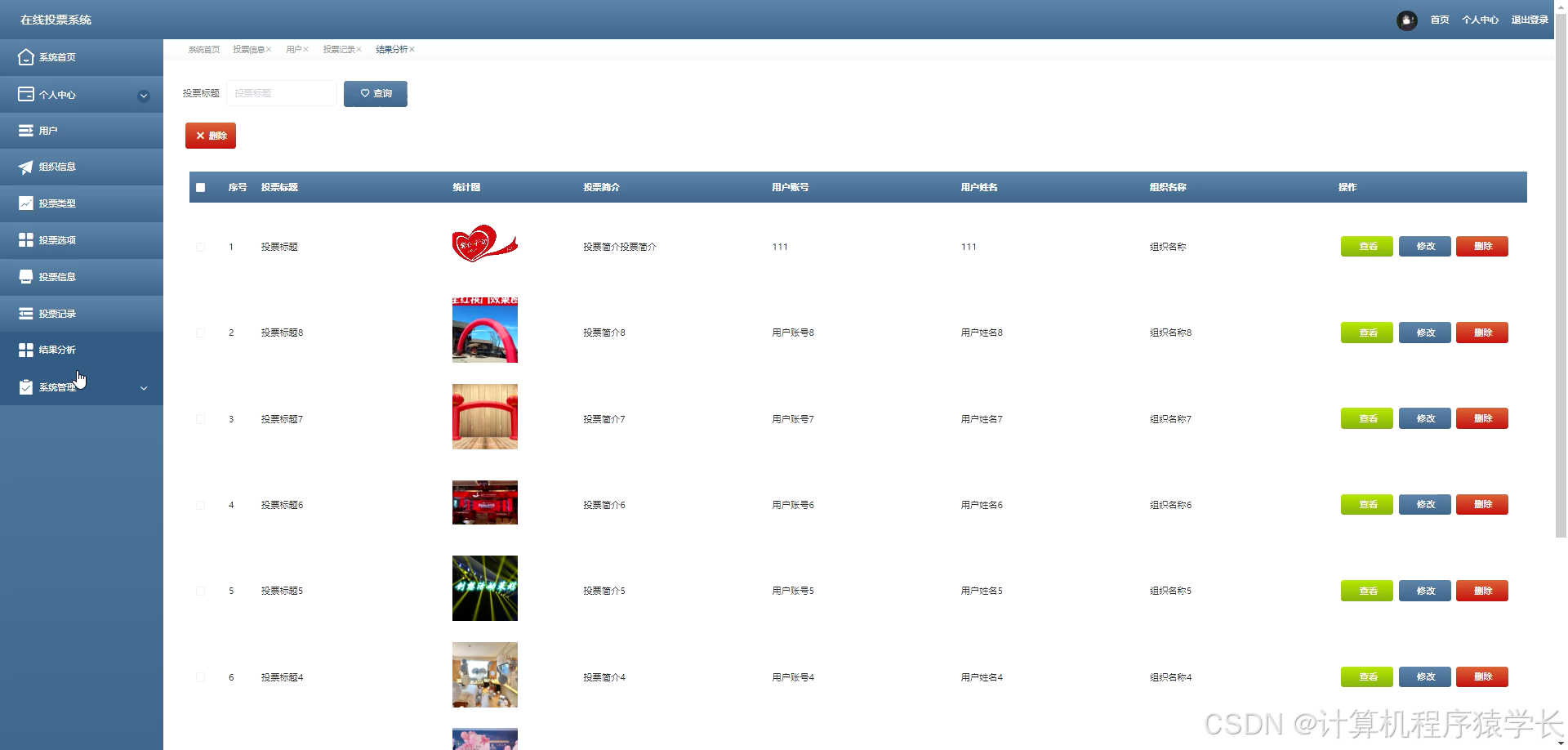Close the 投票信息 tab with its x
Viewport: 1568px width, 750px height.
coord(269,50)
